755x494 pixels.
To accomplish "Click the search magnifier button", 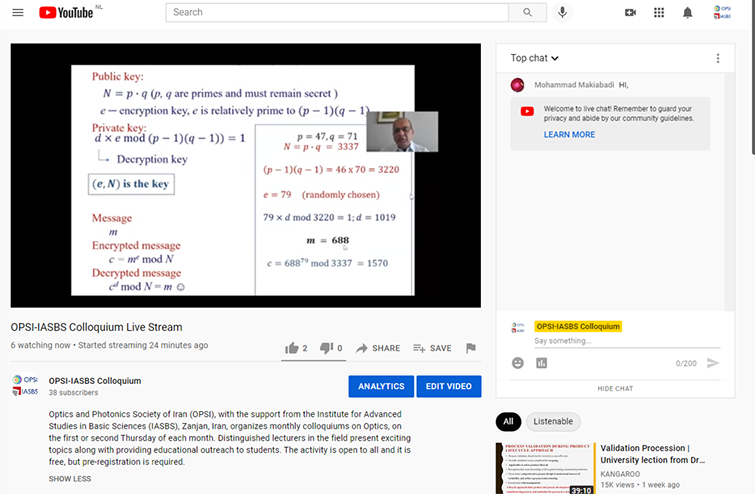I will point(526,12).
